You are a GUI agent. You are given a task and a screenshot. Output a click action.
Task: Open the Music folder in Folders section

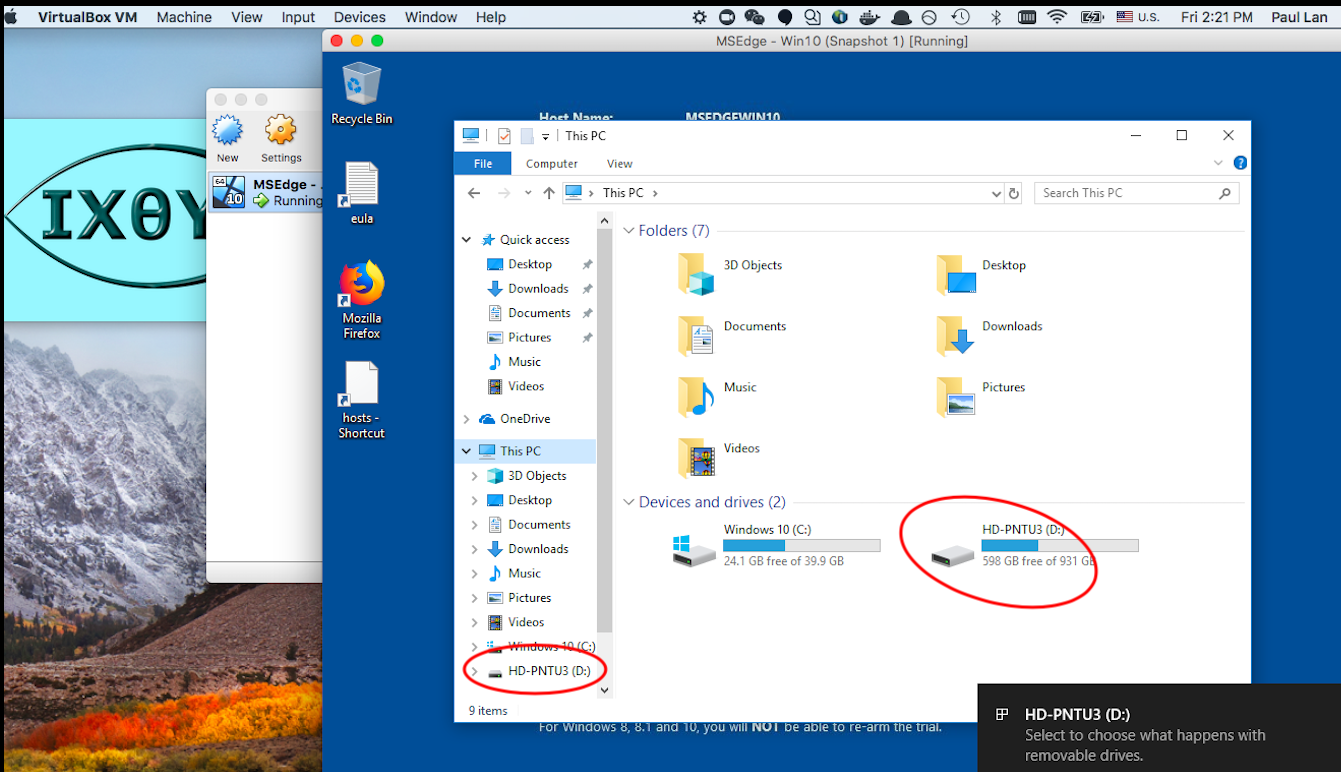pyautogui.click(x=696, y=395)
